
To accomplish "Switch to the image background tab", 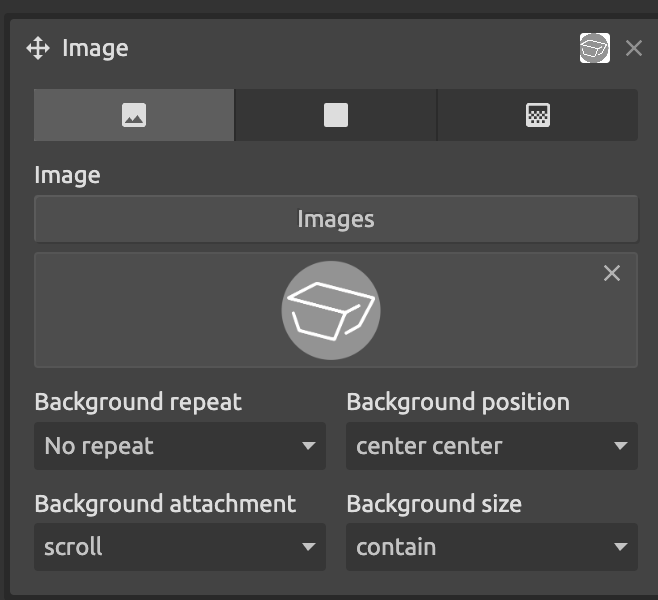I will pos(134,115).
